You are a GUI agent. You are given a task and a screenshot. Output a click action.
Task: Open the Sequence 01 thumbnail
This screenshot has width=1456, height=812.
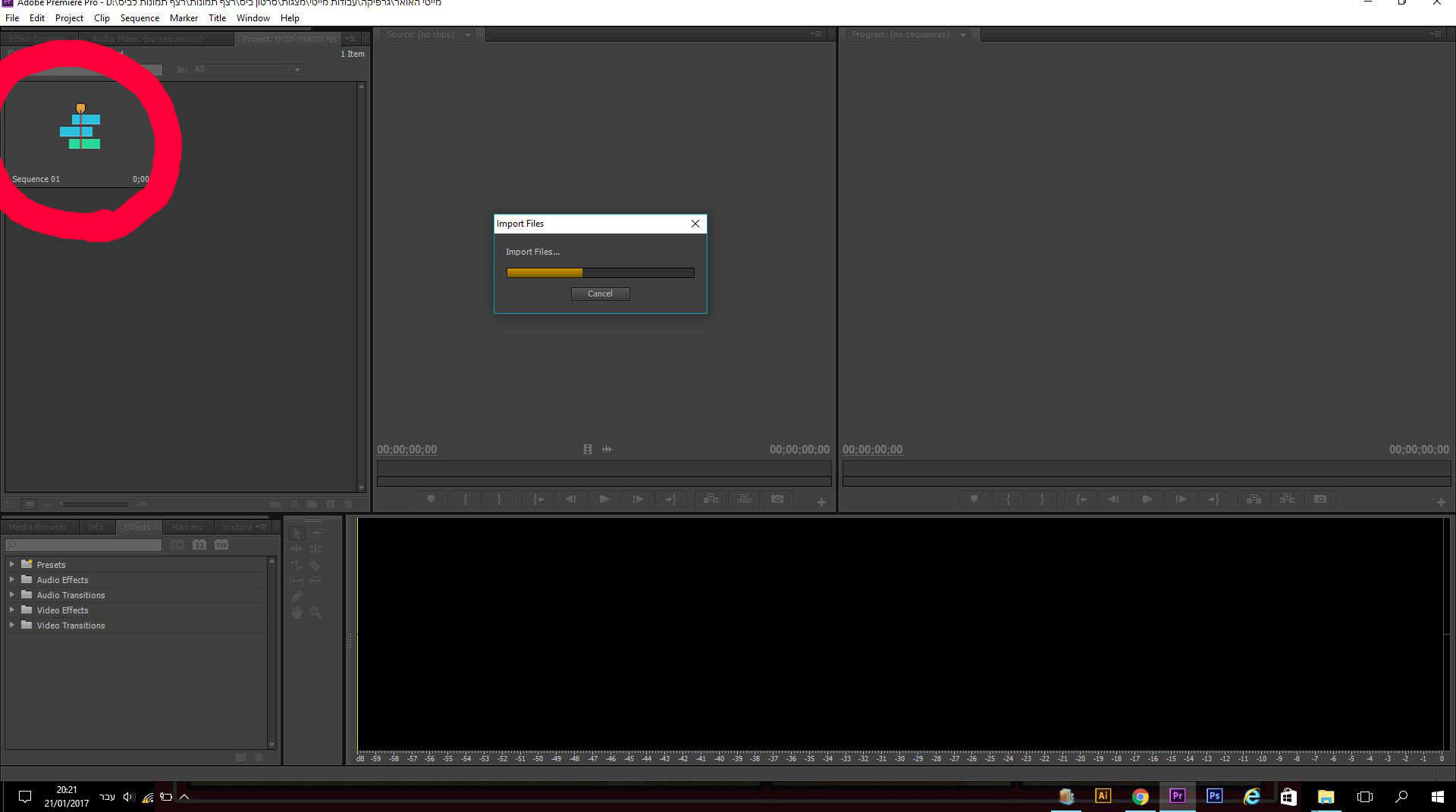(80, 129)
